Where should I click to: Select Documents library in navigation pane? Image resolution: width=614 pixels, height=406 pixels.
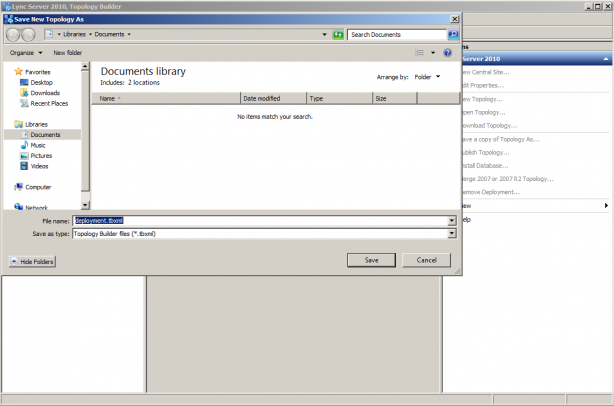[41, 135]
